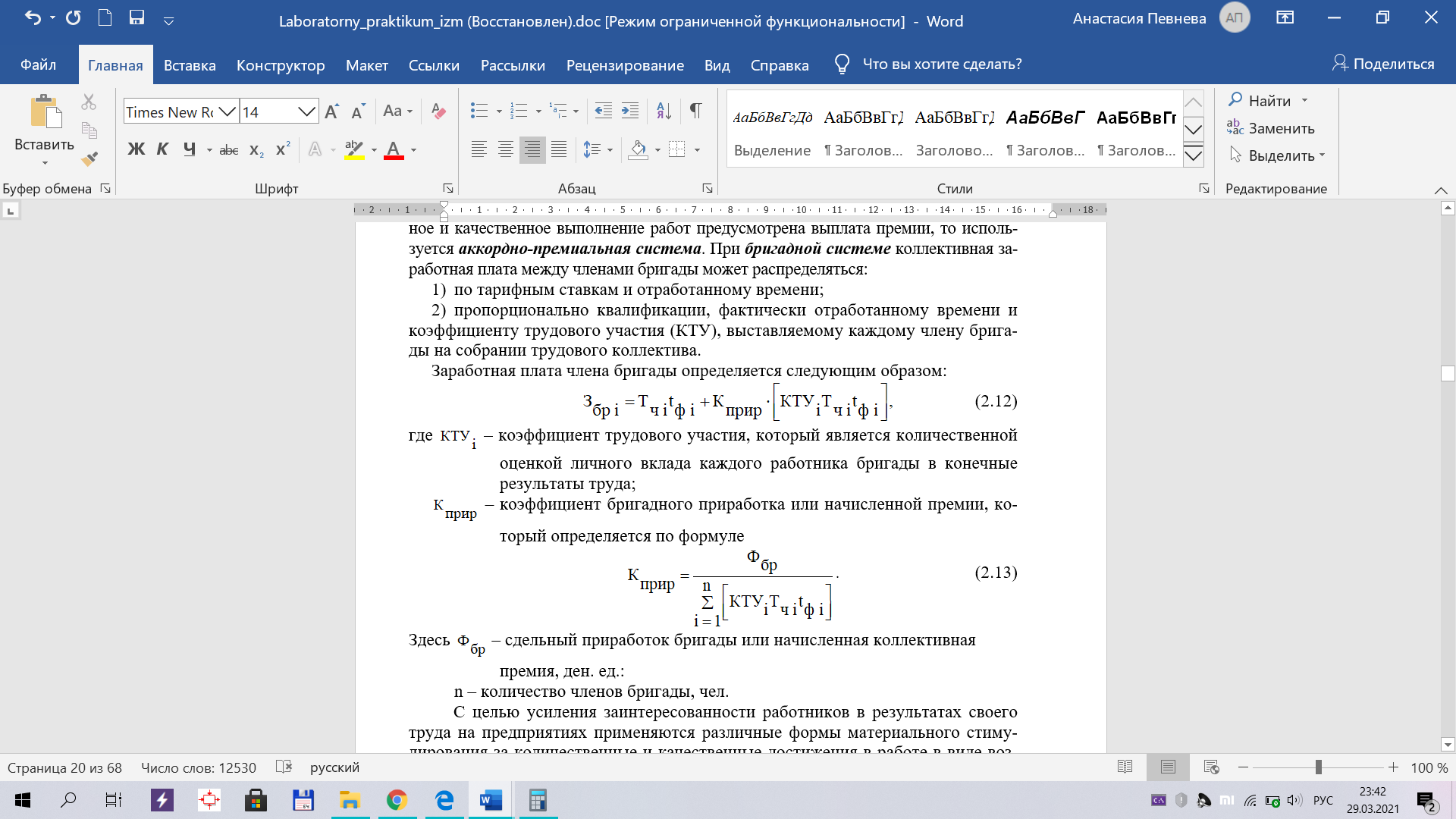Toggle paragraph marks ¶ display

point(695,111)
